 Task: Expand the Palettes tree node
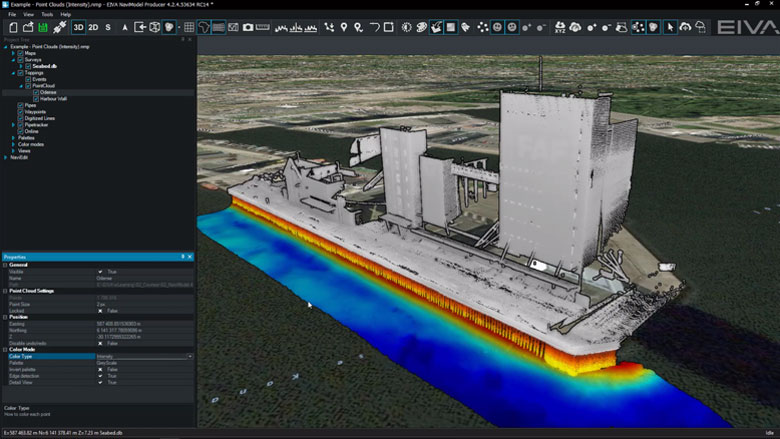click(x=13, y=138)
